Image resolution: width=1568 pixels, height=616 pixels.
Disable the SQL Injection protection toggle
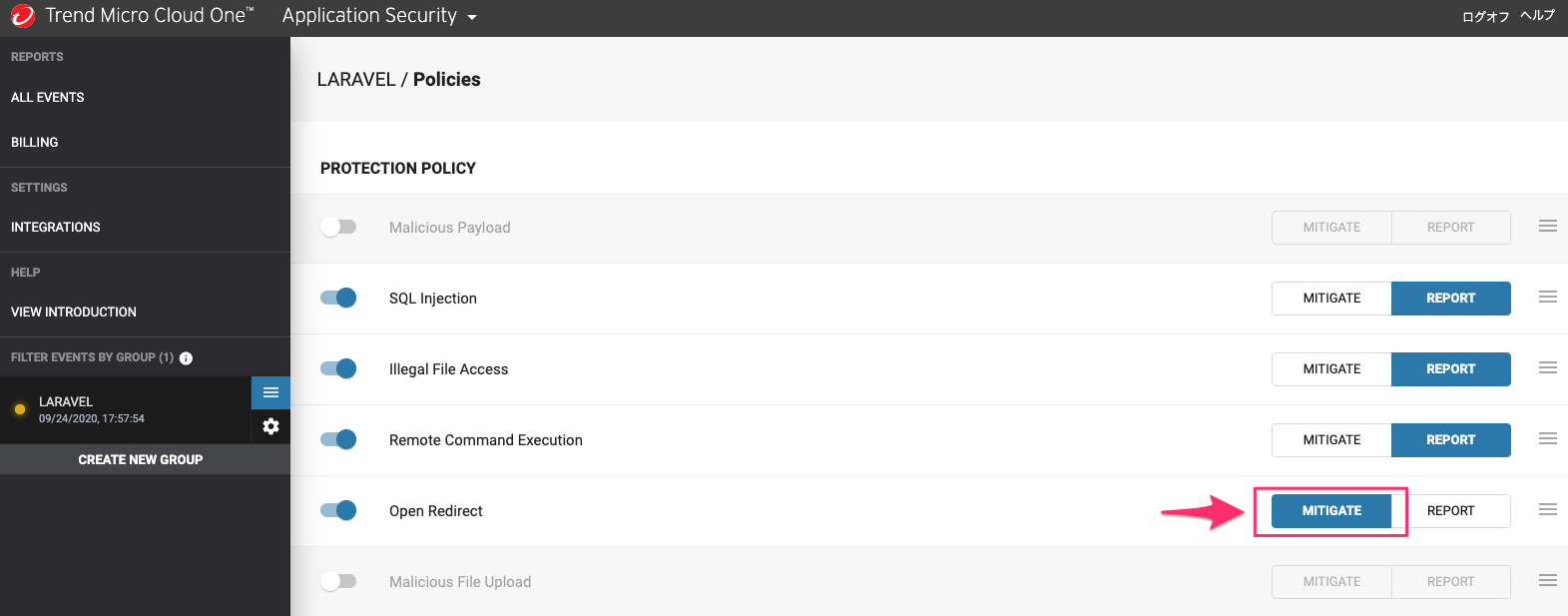338,298
